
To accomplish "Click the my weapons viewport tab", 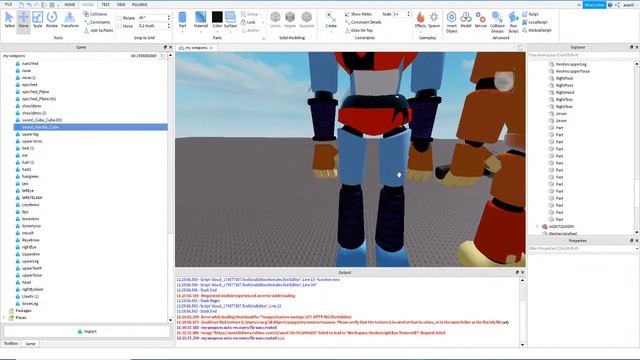I will point(196,48).
